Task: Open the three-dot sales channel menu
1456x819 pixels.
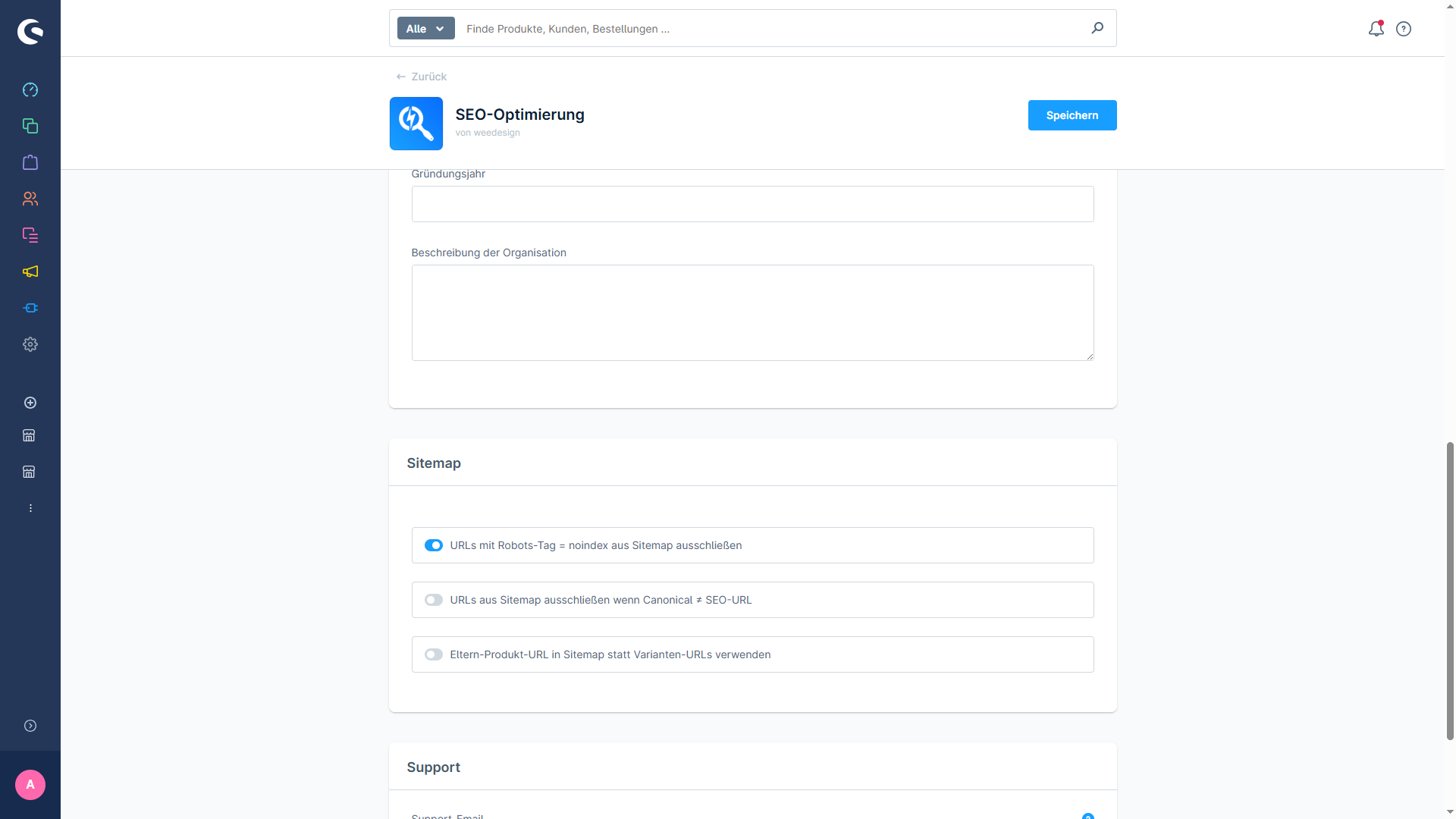Action: [x=30, y=508]
